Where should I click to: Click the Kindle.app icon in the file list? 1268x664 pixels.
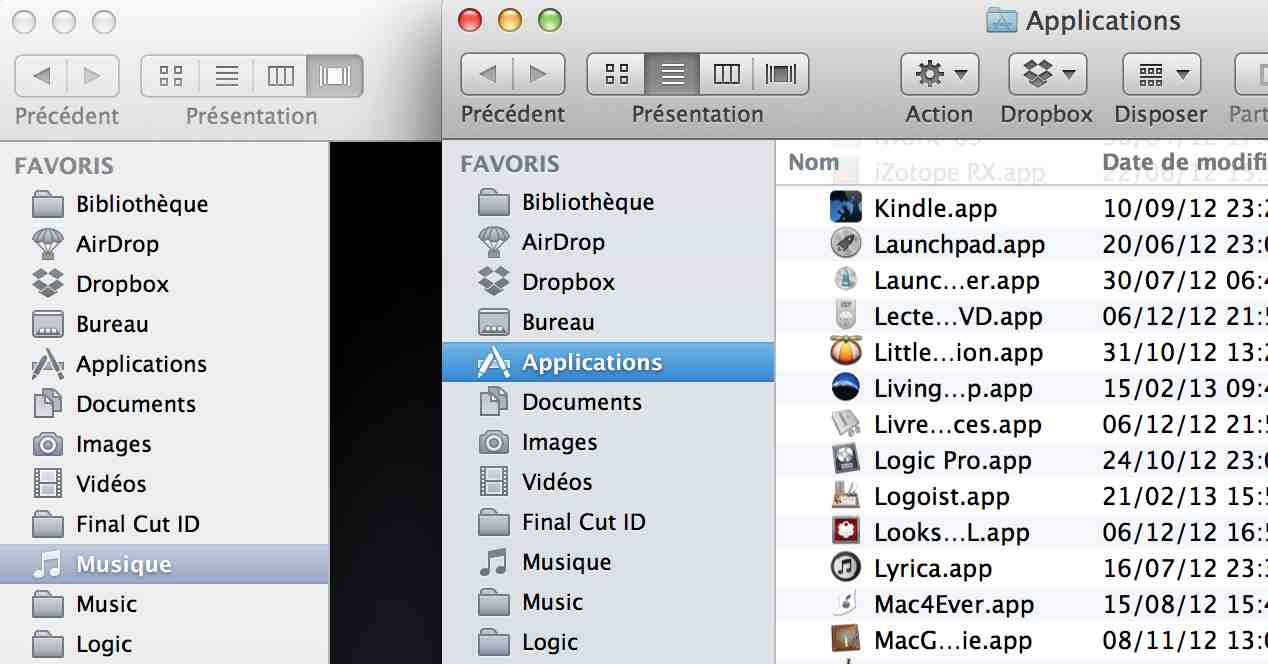pyautogui.click(x=846, y=208)
